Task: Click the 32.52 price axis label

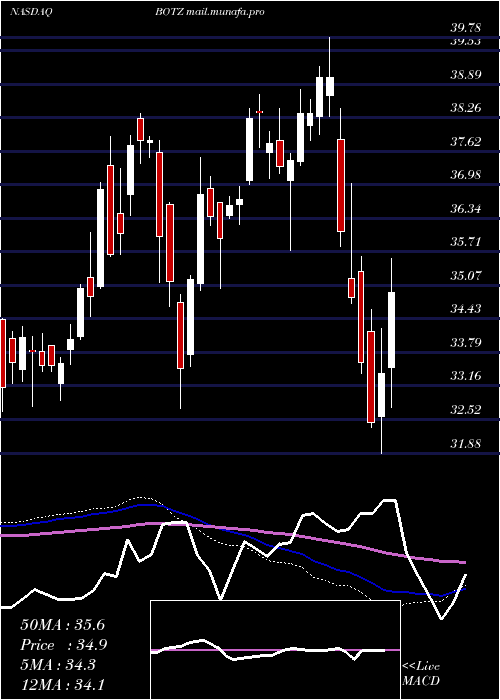Action: coord(466,409)
